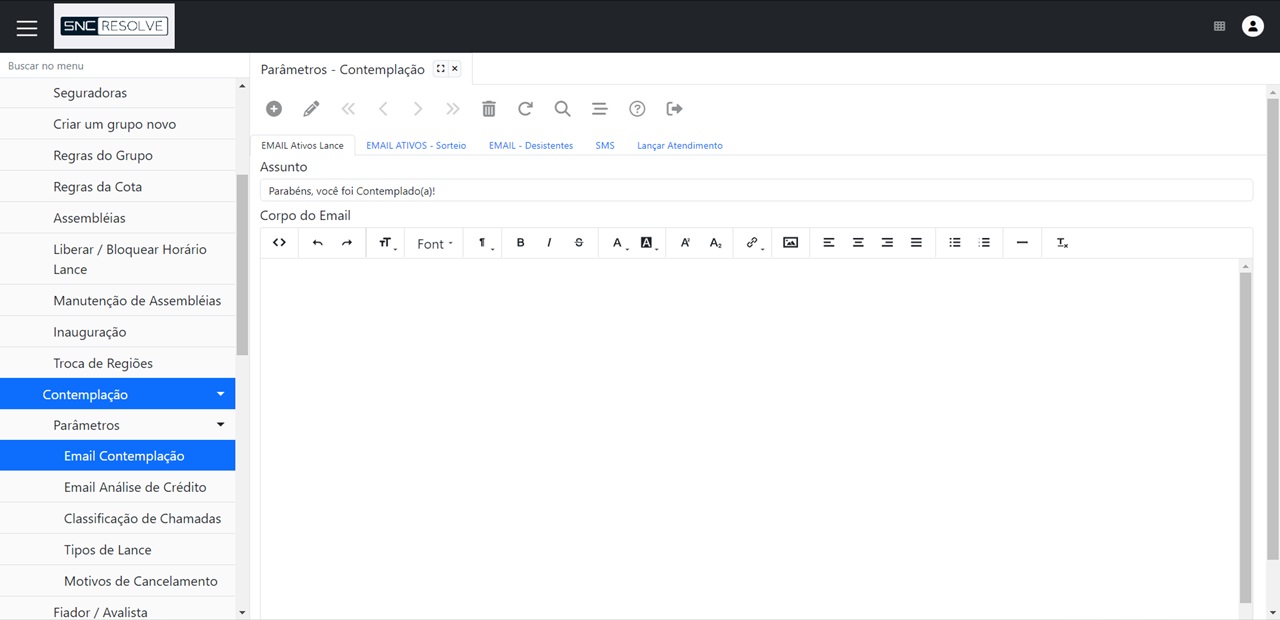
Task: Click the magnifier search icon in toolbar
Action: coord(562,109)
